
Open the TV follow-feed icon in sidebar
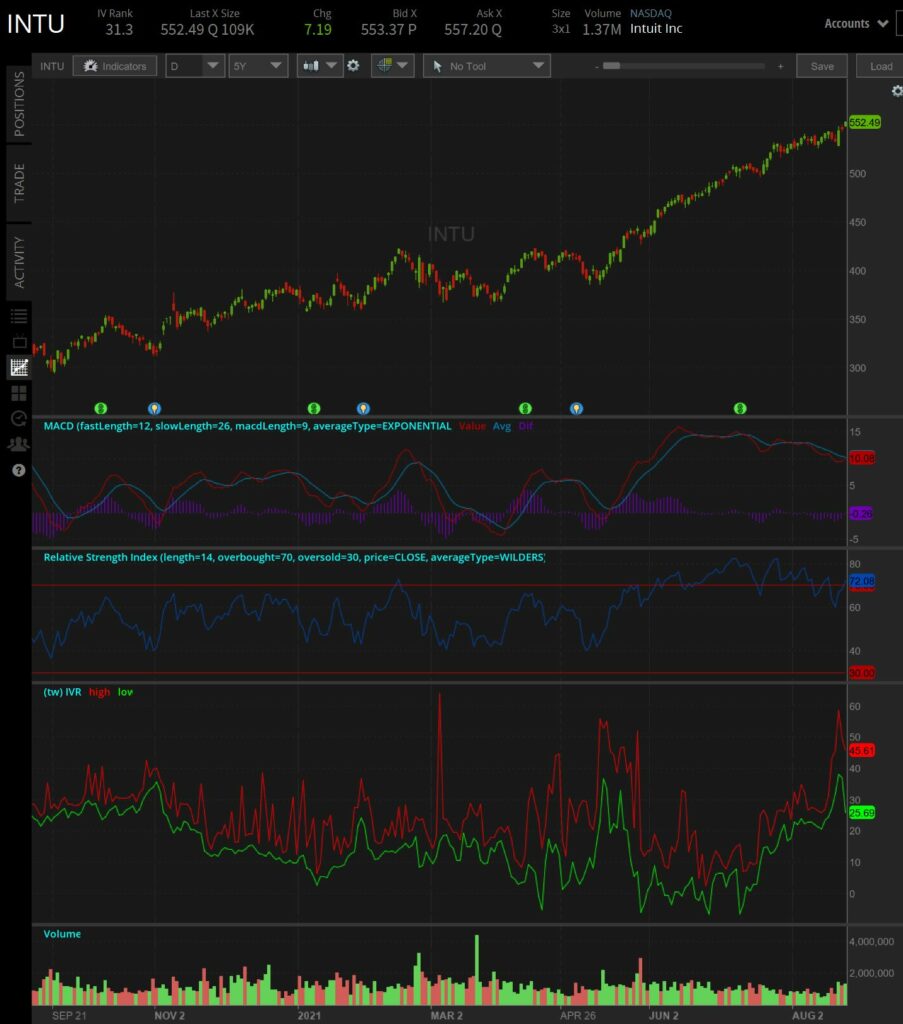19,342
